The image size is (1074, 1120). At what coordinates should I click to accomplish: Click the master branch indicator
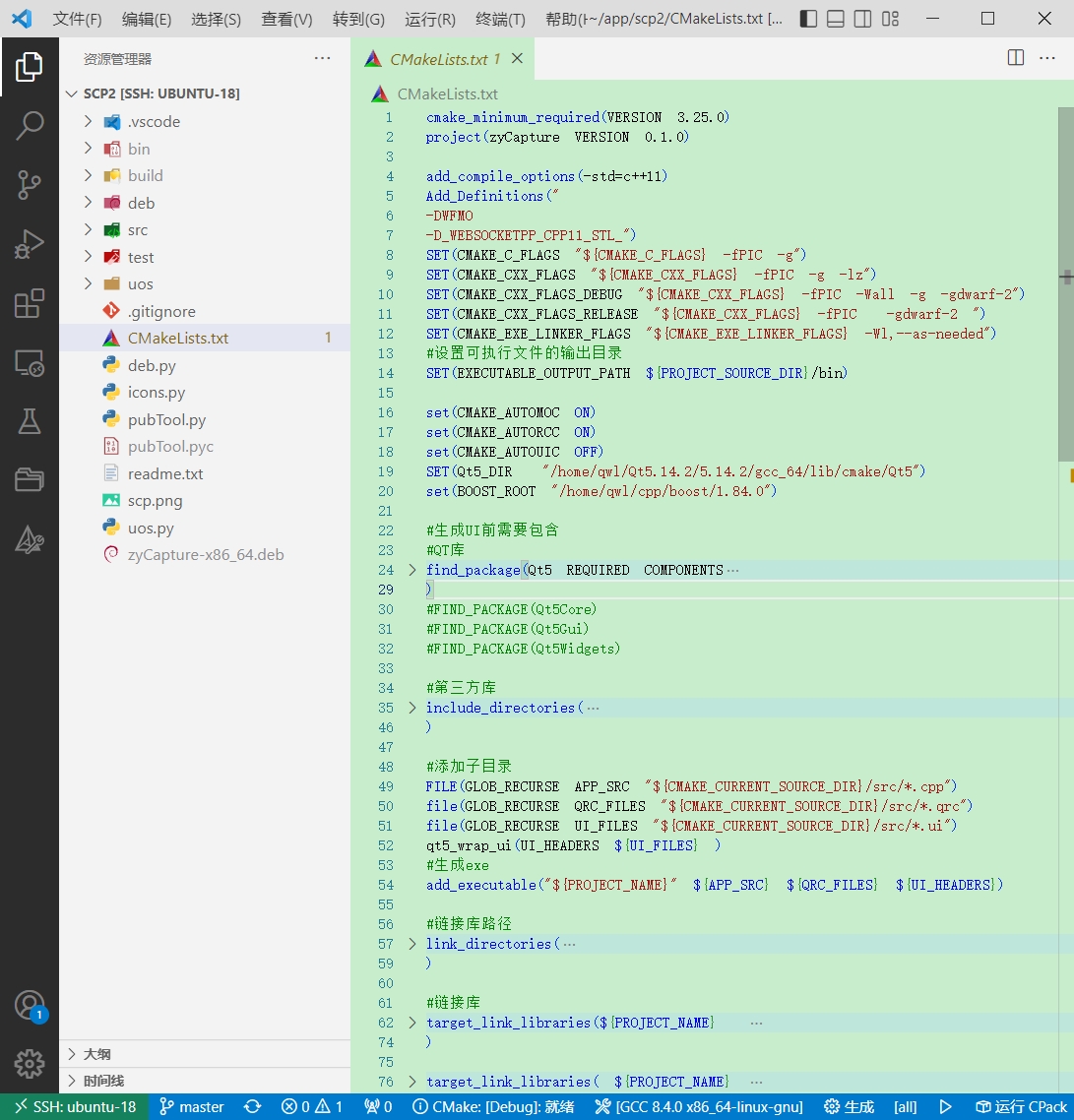click(x=192, y=1106)
